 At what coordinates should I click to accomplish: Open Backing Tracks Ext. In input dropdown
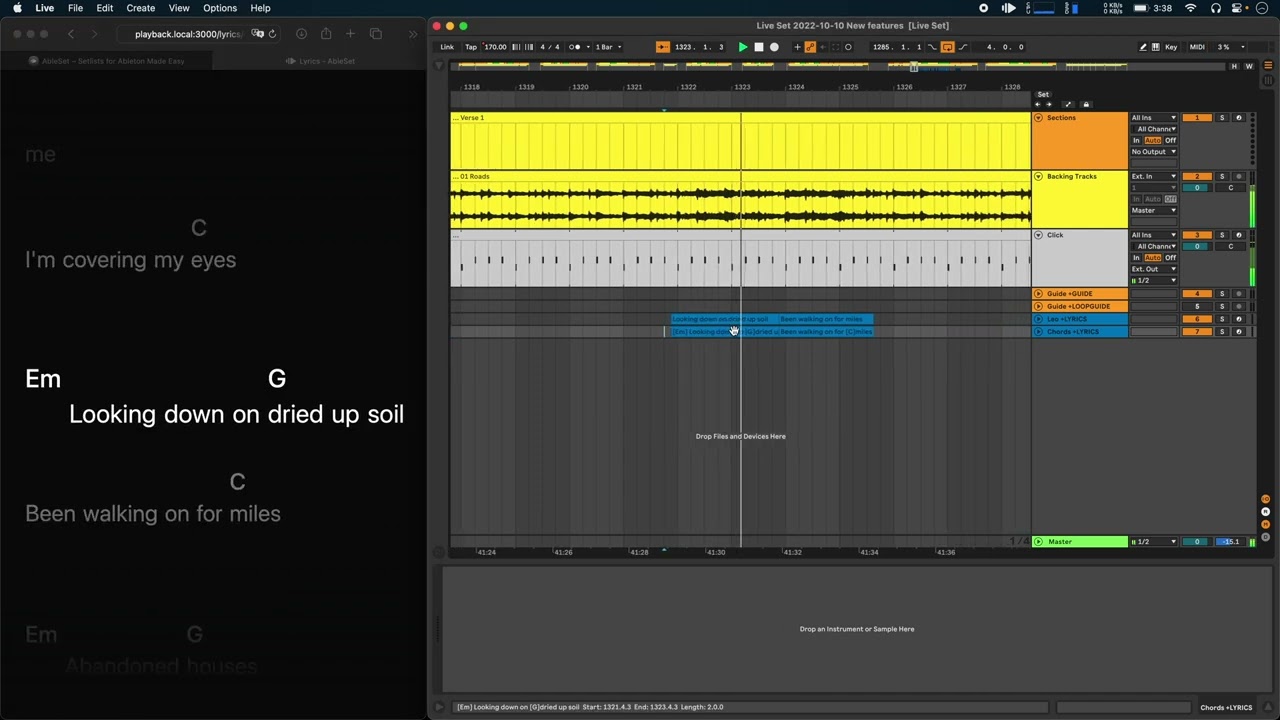click(1154, 177)
